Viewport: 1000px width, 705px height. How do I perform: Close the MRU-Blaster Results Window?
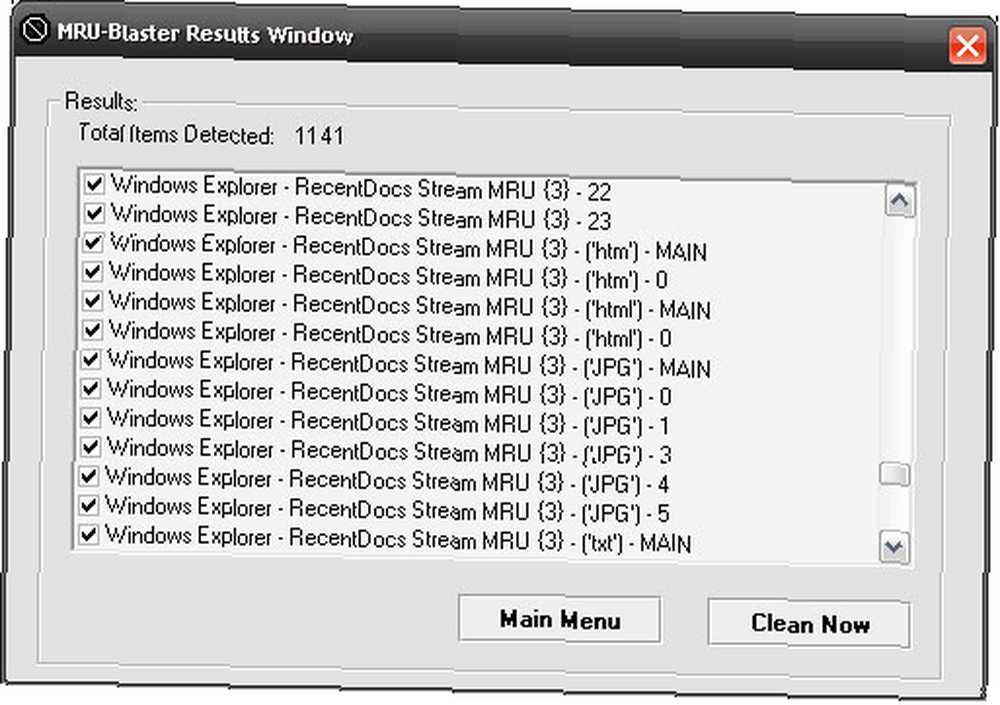pyautogui.click(x=967, y=45)
